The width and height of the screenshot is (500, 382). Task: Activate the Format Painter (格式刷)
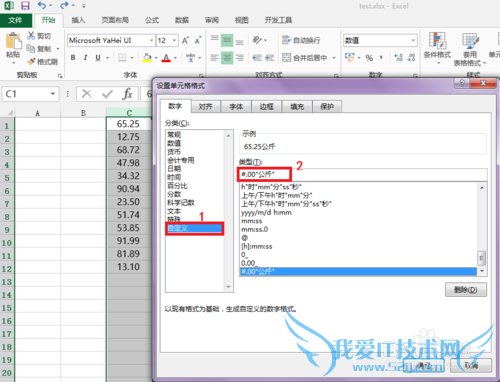[x=42, y=62]
